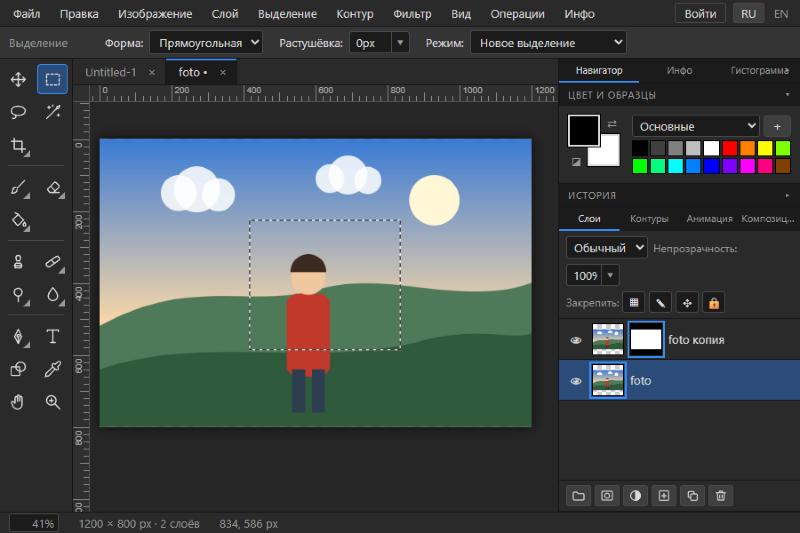Swap foreground and background colors
Screen dimensions: 800x533
[612, 123]
